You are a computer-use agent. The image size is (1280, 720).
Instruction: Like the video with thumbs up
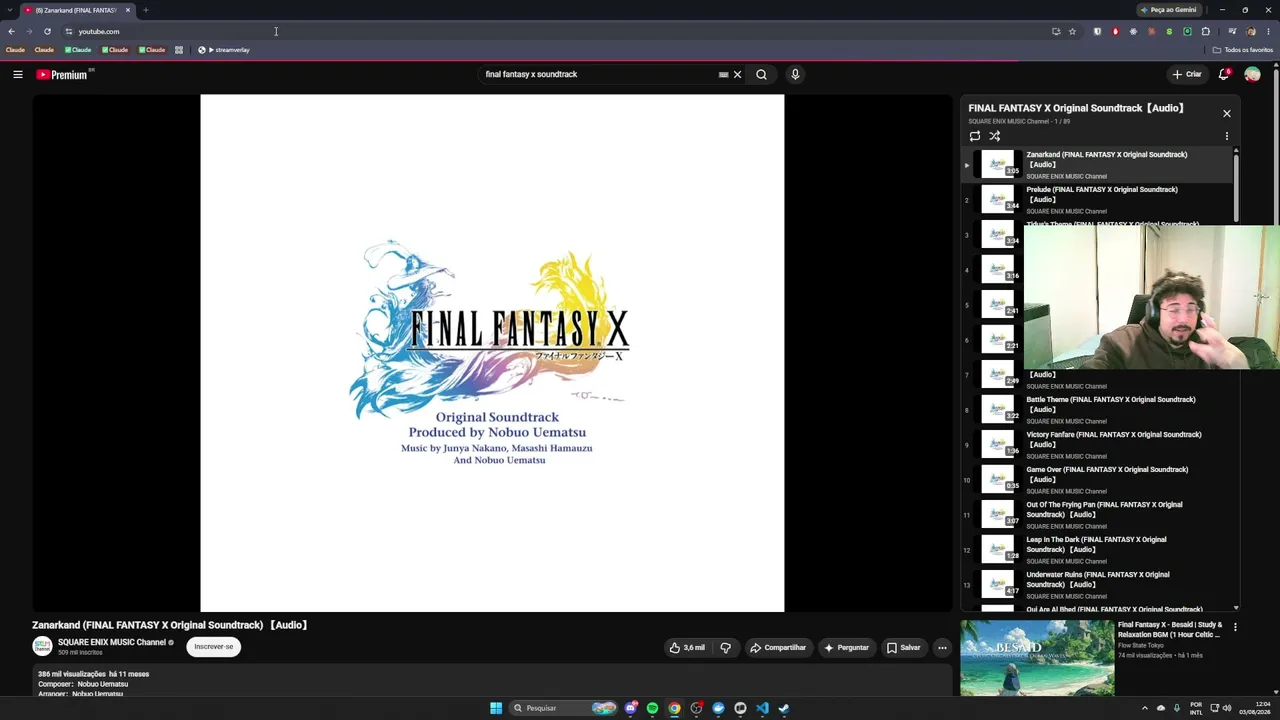[x=687, y=647]
